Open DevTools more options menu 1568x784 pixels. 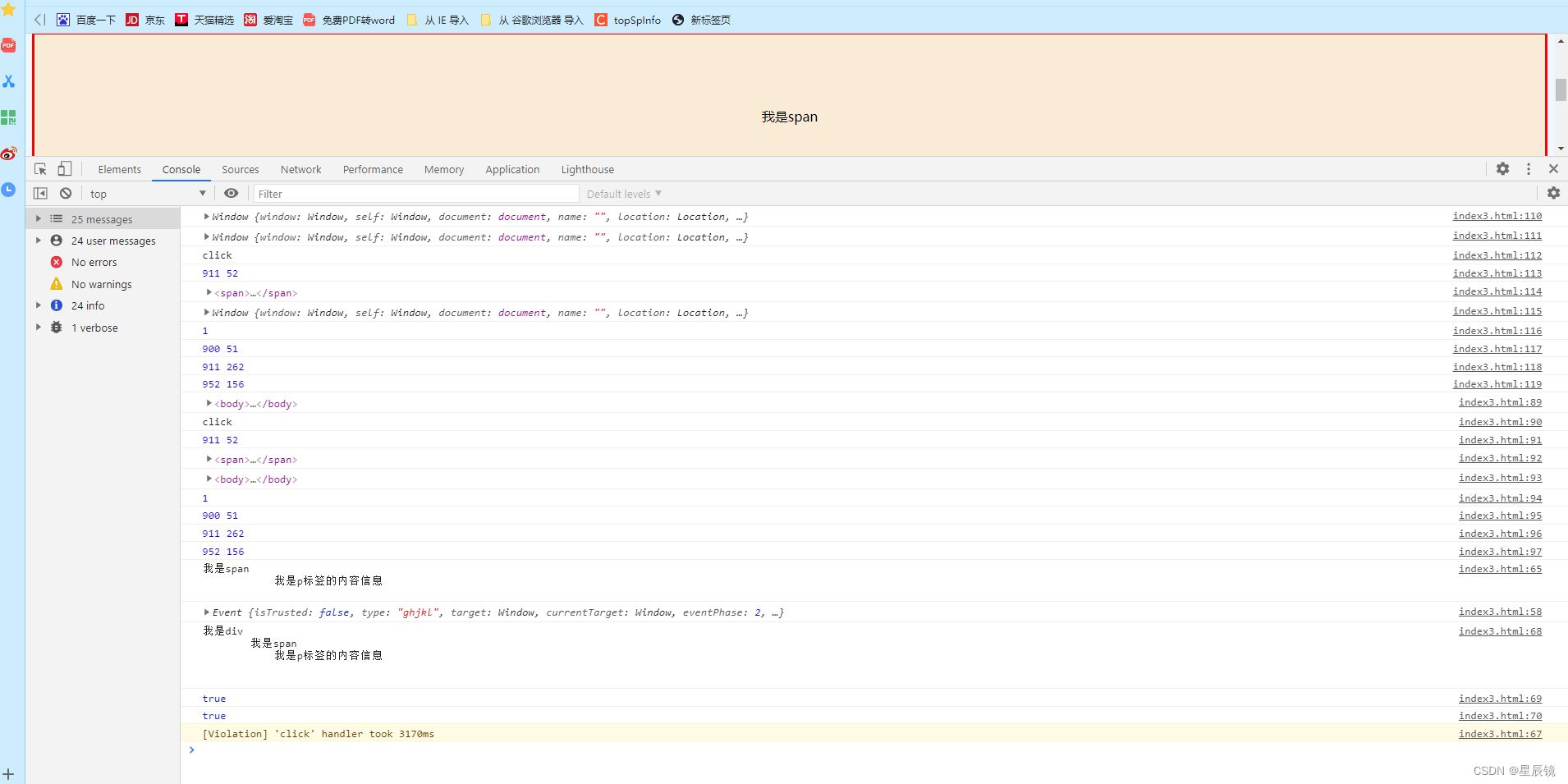1529,168
